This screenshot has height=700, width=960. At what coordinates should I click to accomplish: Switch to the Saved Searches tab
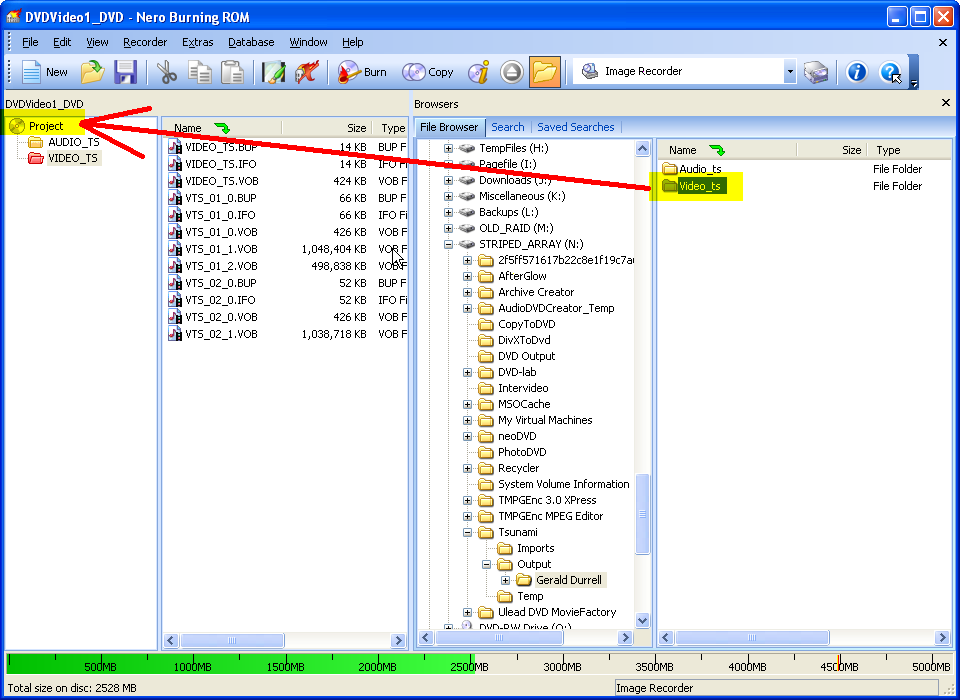[x=575, y=127]
